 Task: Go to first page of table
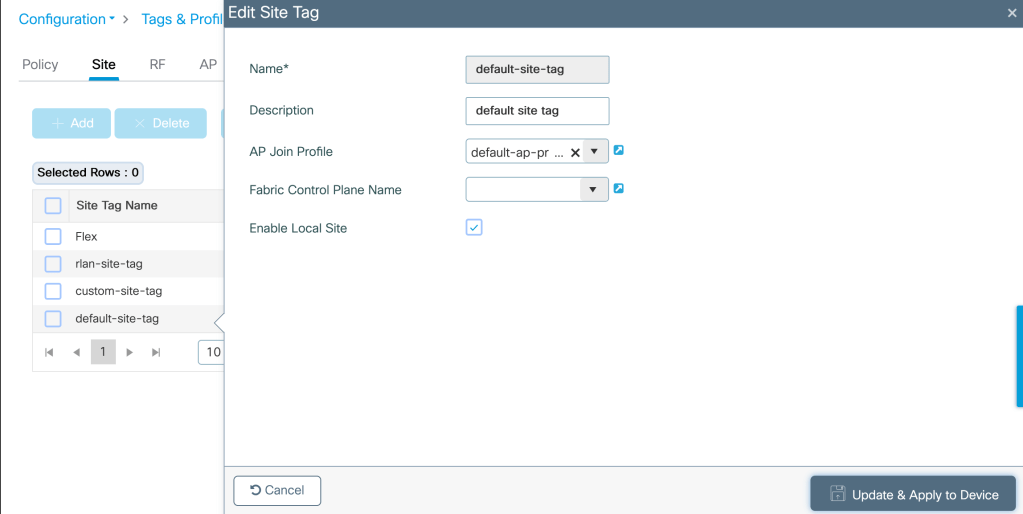50,352
